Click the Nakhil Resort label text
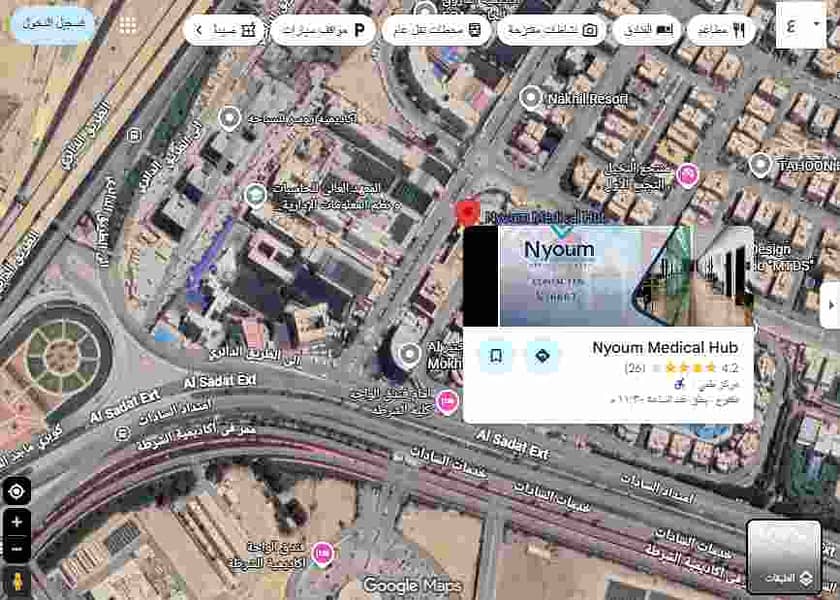The width and height of the screenshot is (840, 600). point(587,99)
